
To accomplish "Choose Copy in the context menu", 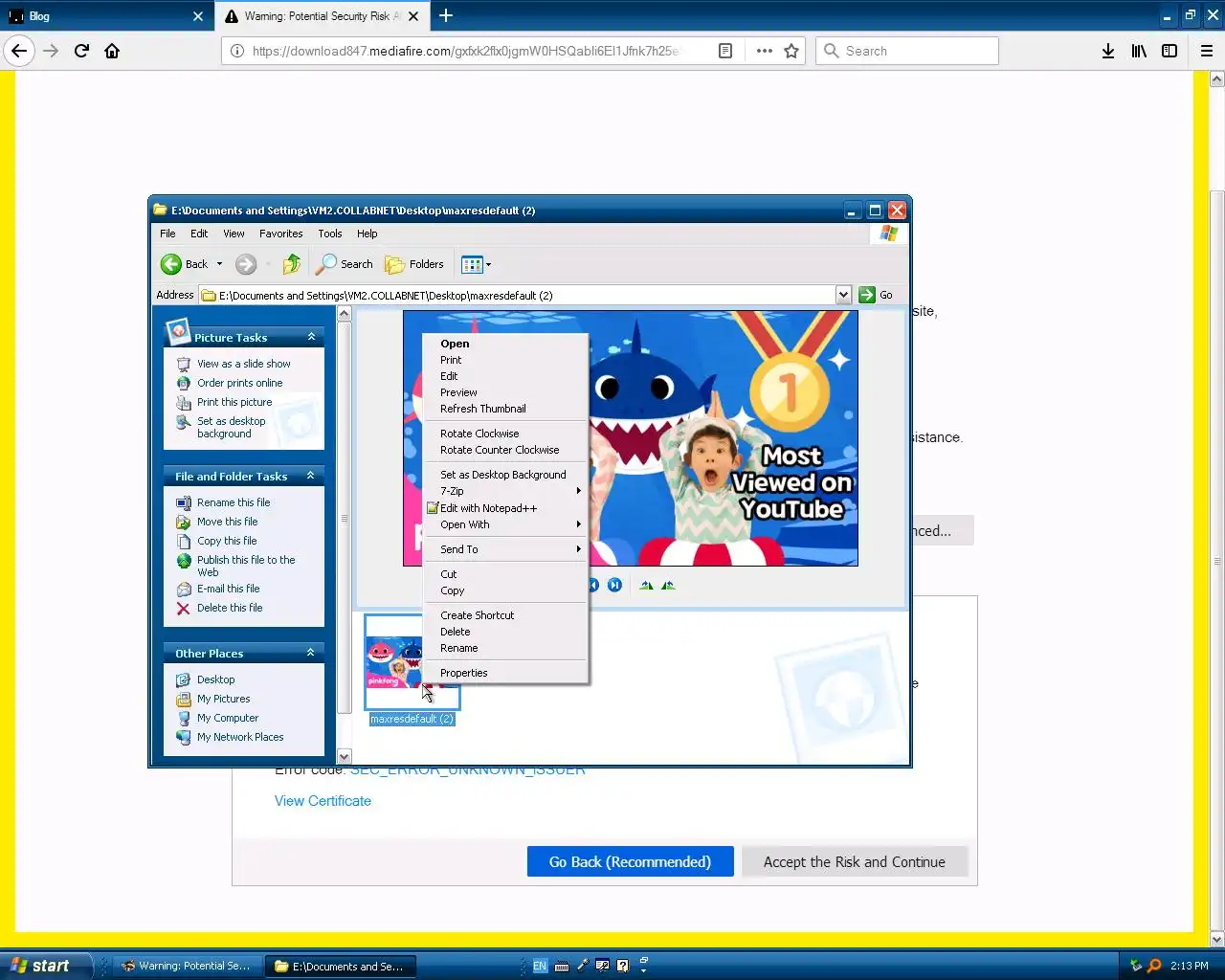I will coord(505,590).
